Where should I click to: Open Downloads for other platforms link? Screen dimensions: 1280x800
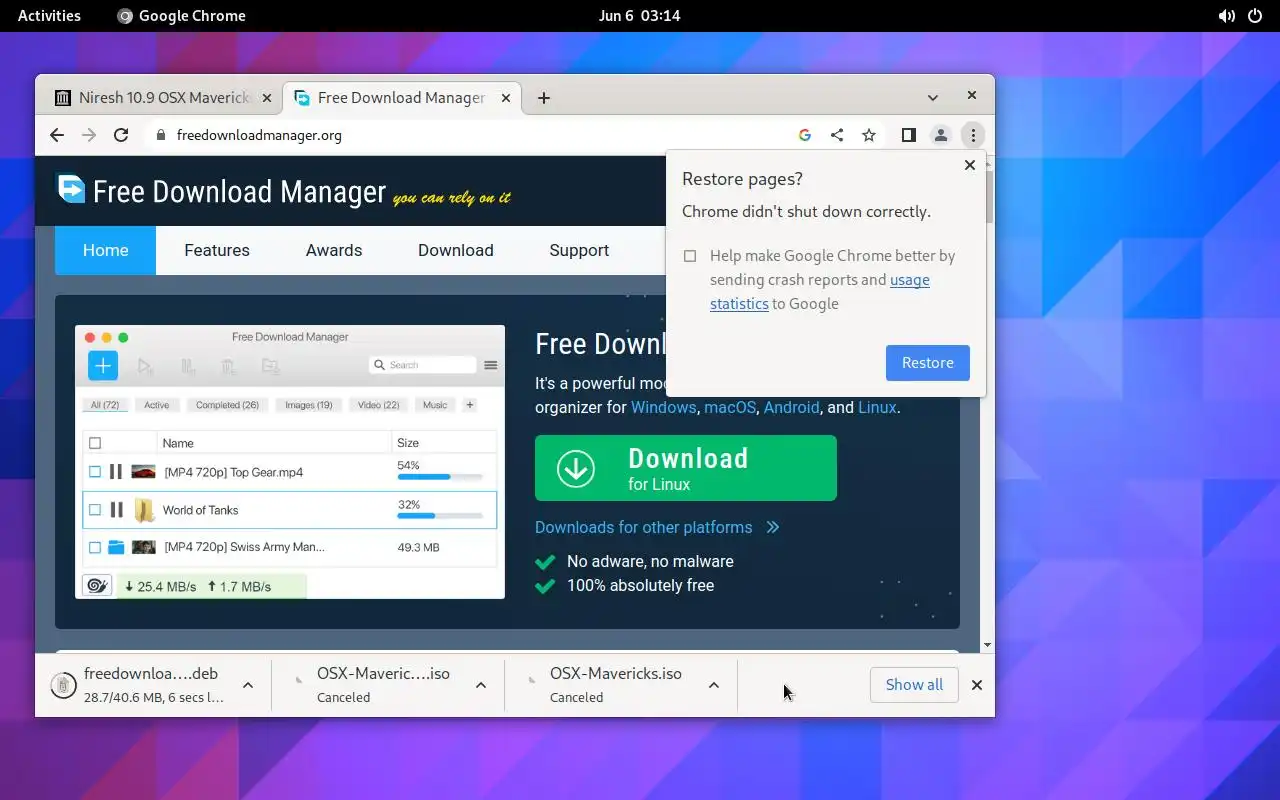(644, 527)
